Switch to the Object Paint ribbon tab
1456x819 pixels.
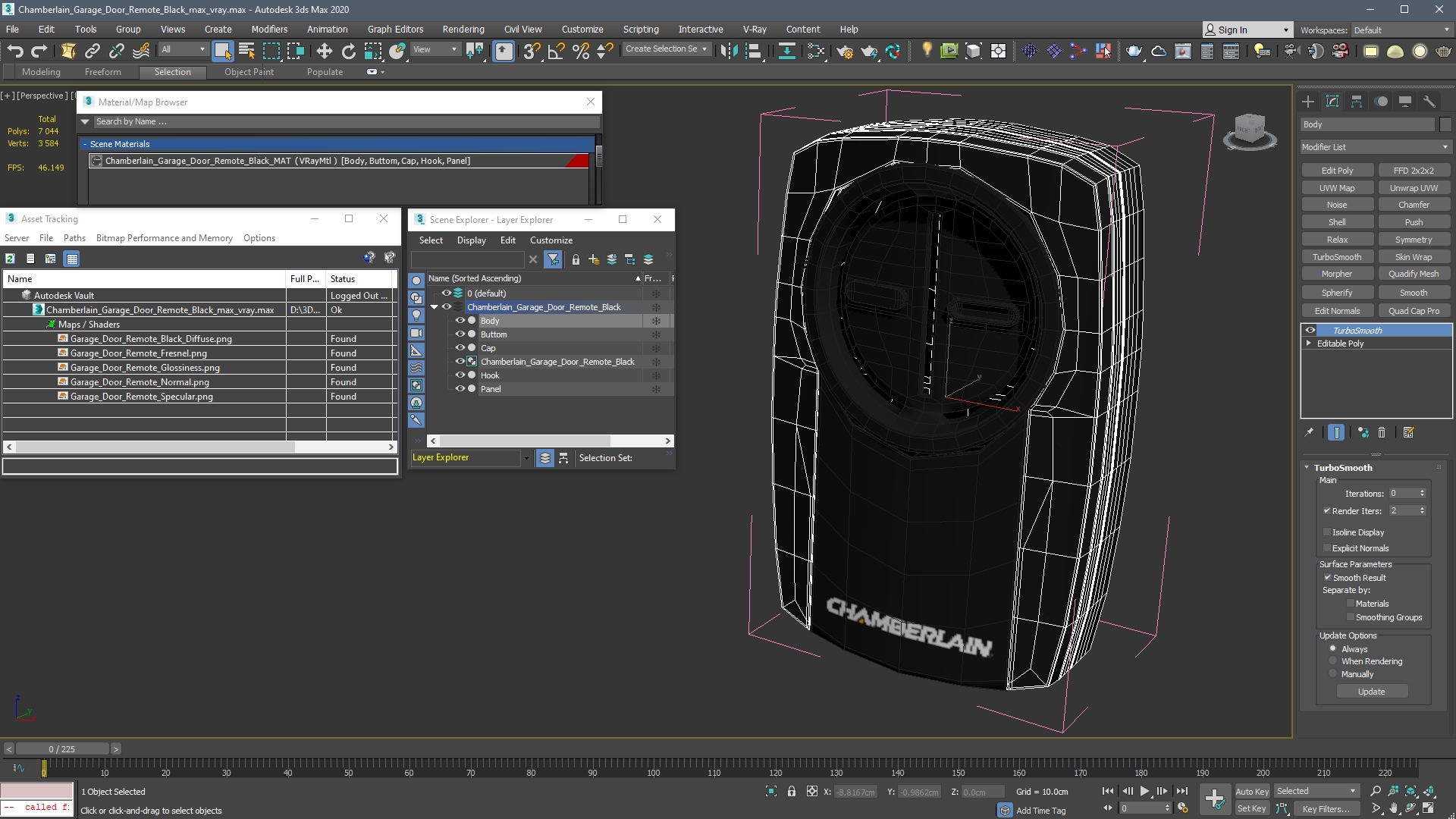coord(249,72)
